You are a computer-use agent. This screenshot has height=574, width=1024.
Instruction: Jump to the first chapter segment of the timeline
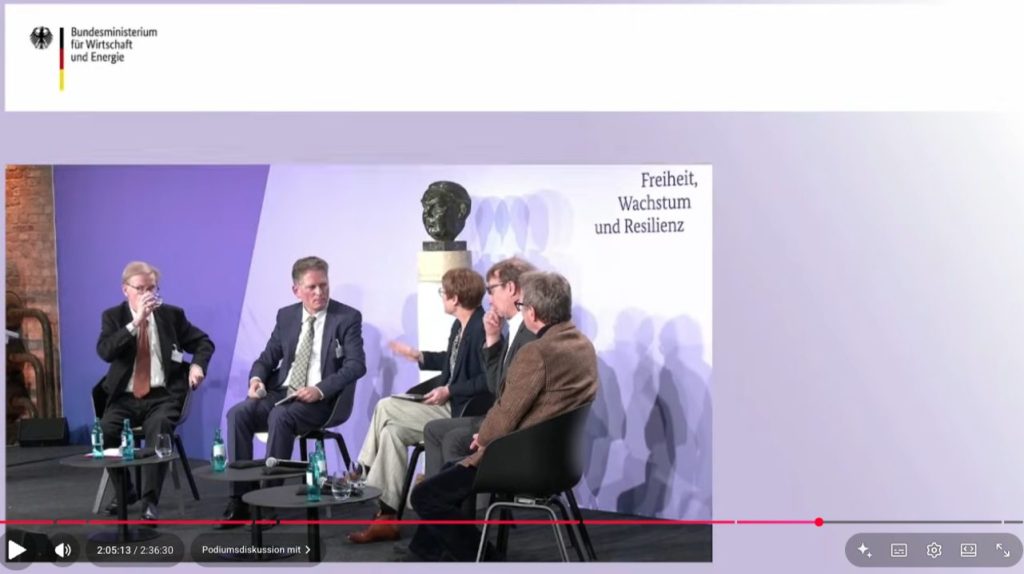point(27,522)
